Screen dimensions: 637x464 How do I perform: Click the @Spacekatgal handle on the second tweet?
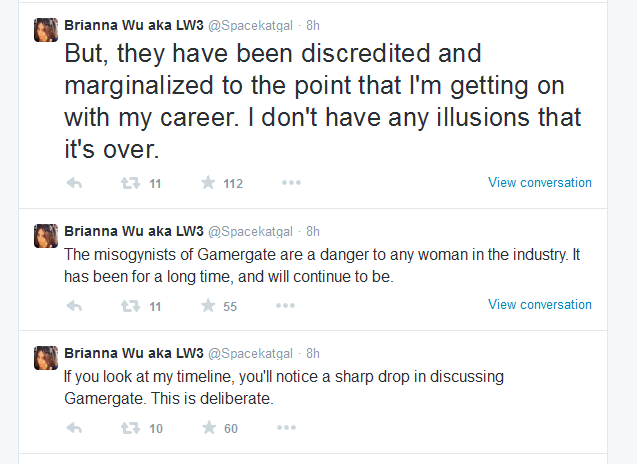pos(250,232)
